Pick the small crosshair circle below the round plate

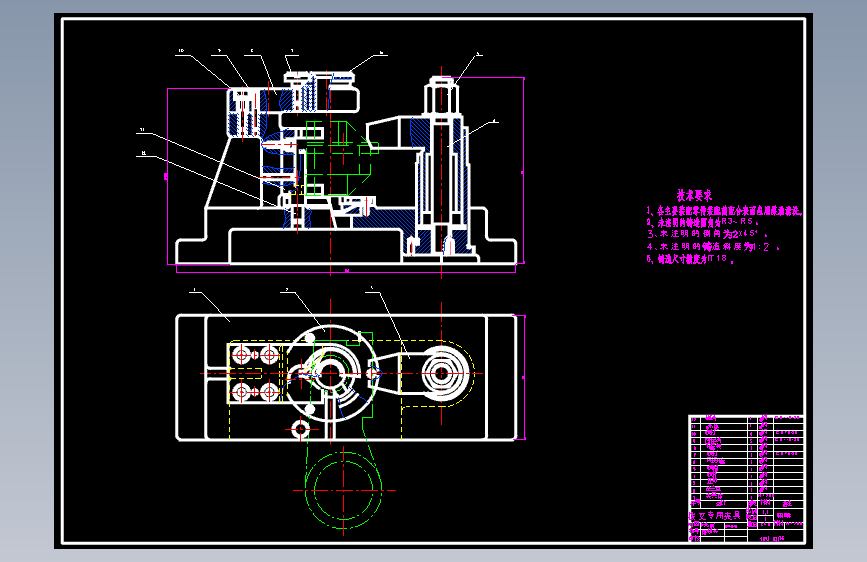coord(301,429)
